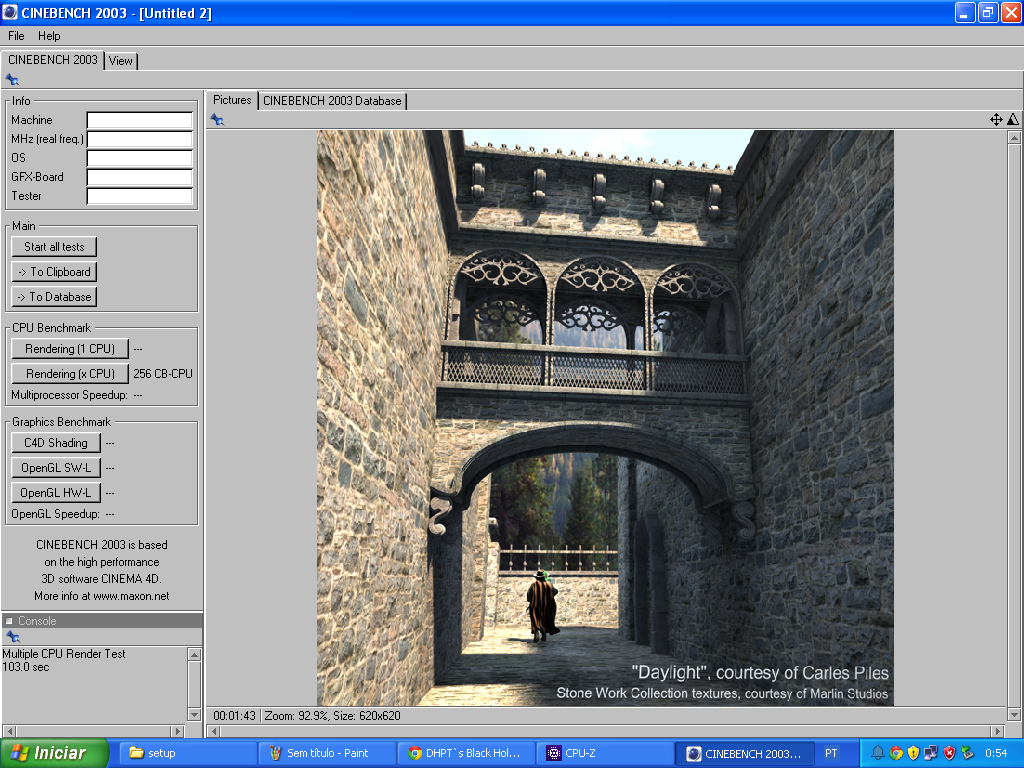
Task: Open the Iniciar start button
Action: 54,753
